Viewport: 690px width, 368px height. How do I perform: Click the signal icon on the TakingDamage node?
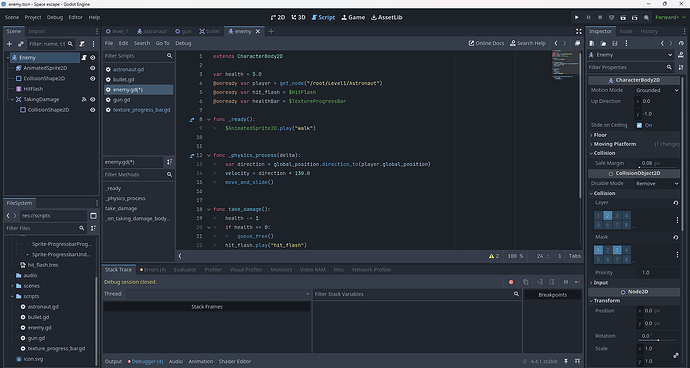pyautogui.click(x=84, y=99)
